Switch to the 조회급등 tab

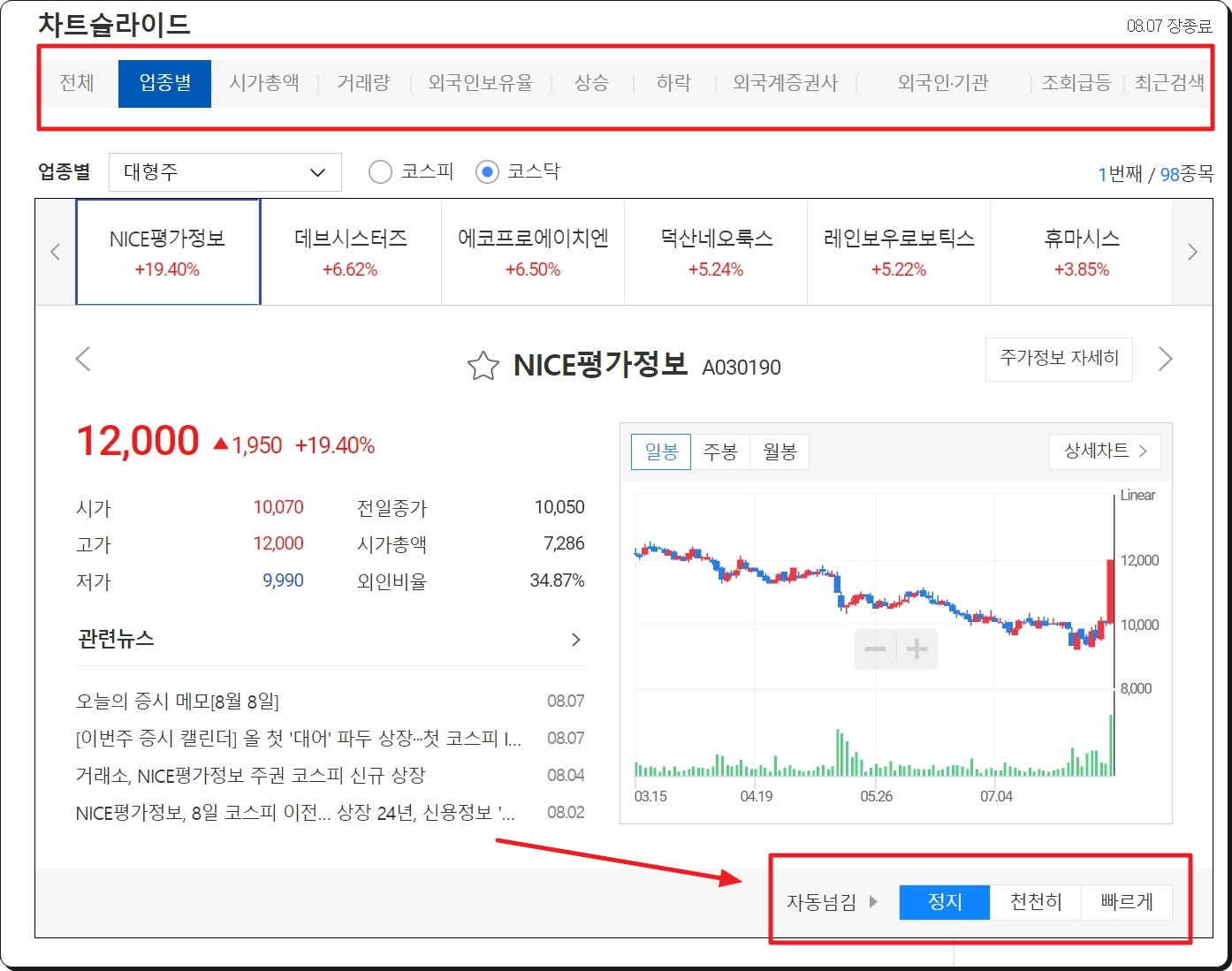[x=1076, y=83]
